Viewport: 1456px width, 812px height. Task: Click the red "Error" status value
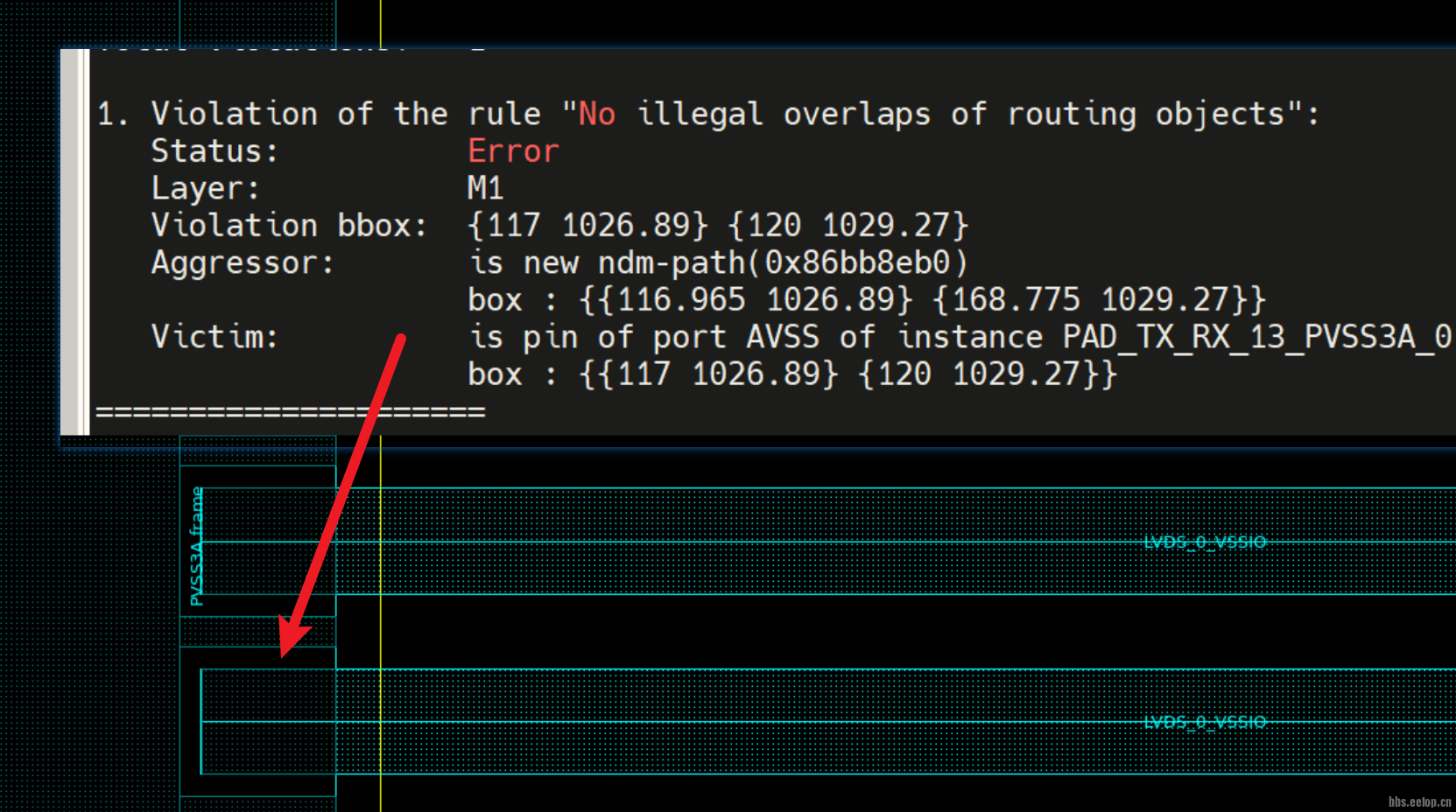[x=512, y=151]
